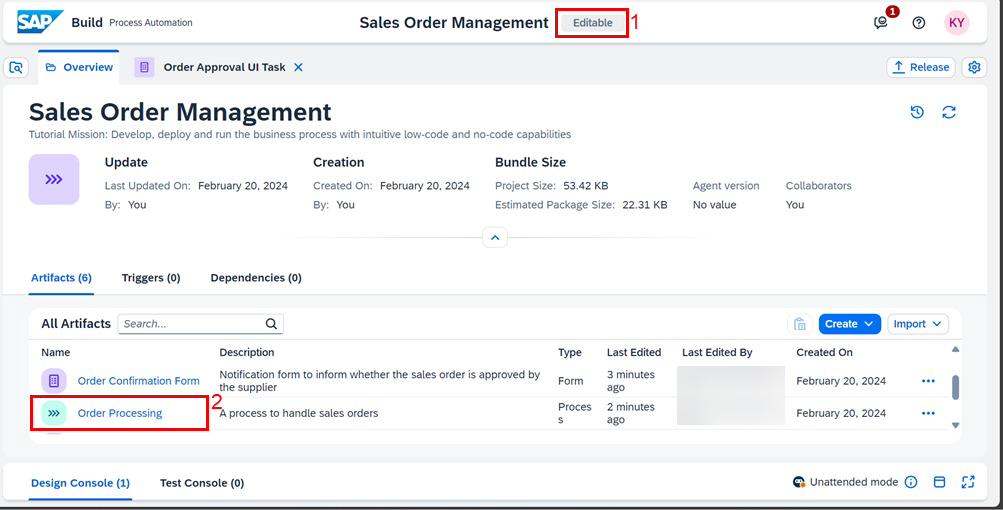Collapse the project header details
The height and width of the screenshot is (510, 1003).
tap(495, 237)
